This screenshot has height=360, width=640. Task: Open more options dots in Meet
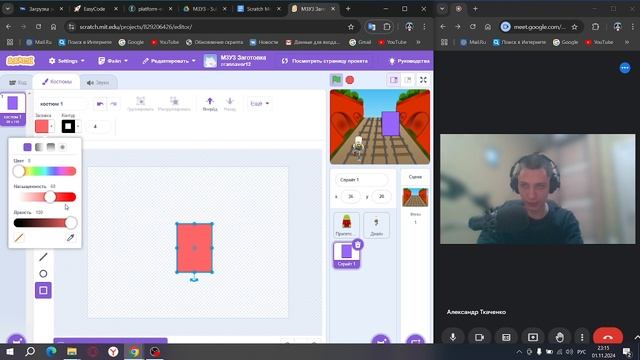coord(582,337)
